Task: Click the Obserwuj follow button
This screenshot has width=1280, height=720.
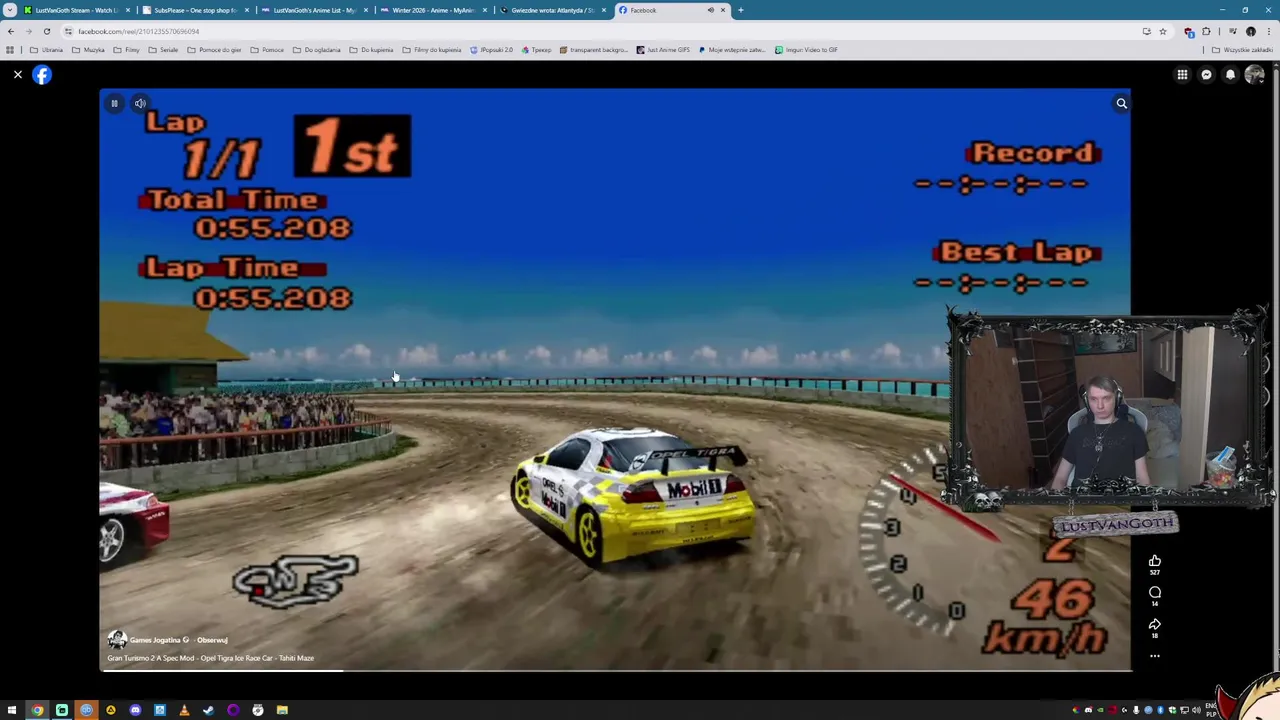Action: (x=212, y=640)
